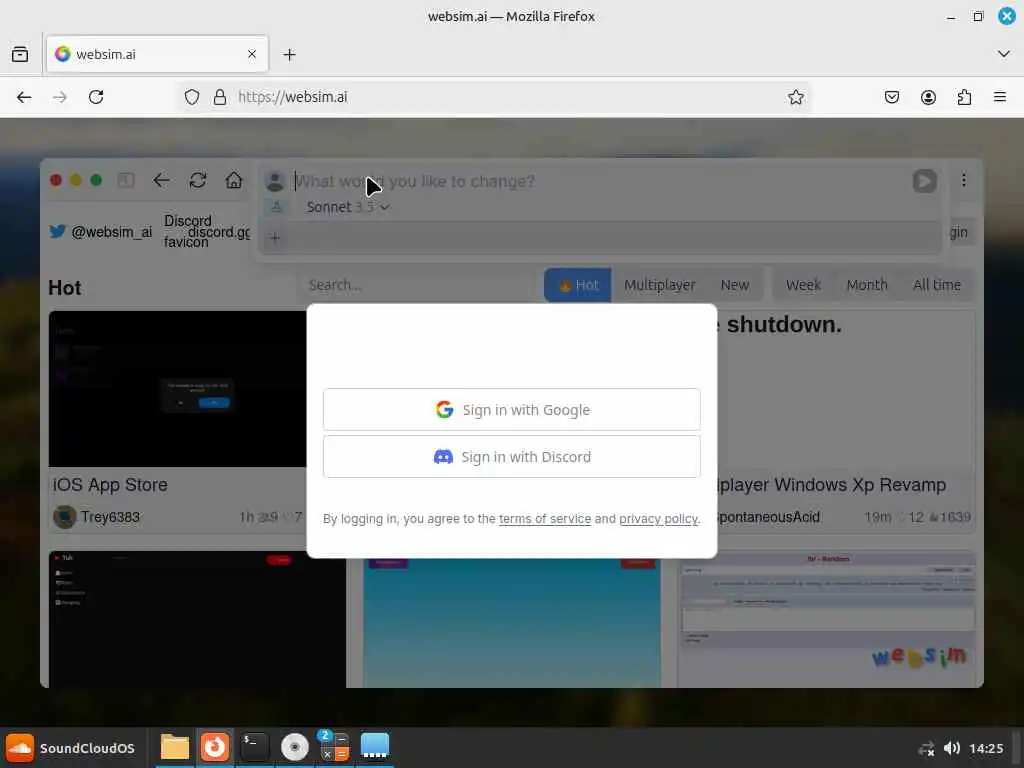Click the websim Search field

pyautogui.click(x=418, y=285)
